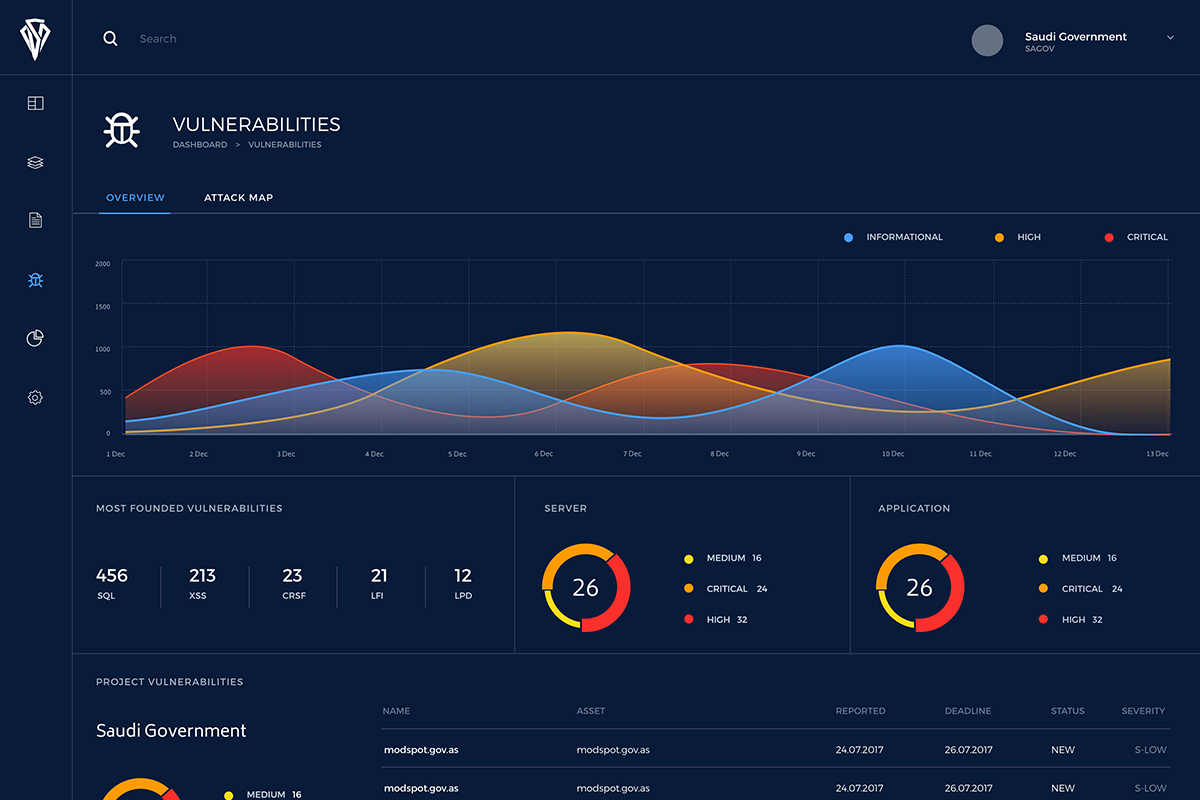Open the pie chart analytics icon in sidebar

tap(35, 338)
